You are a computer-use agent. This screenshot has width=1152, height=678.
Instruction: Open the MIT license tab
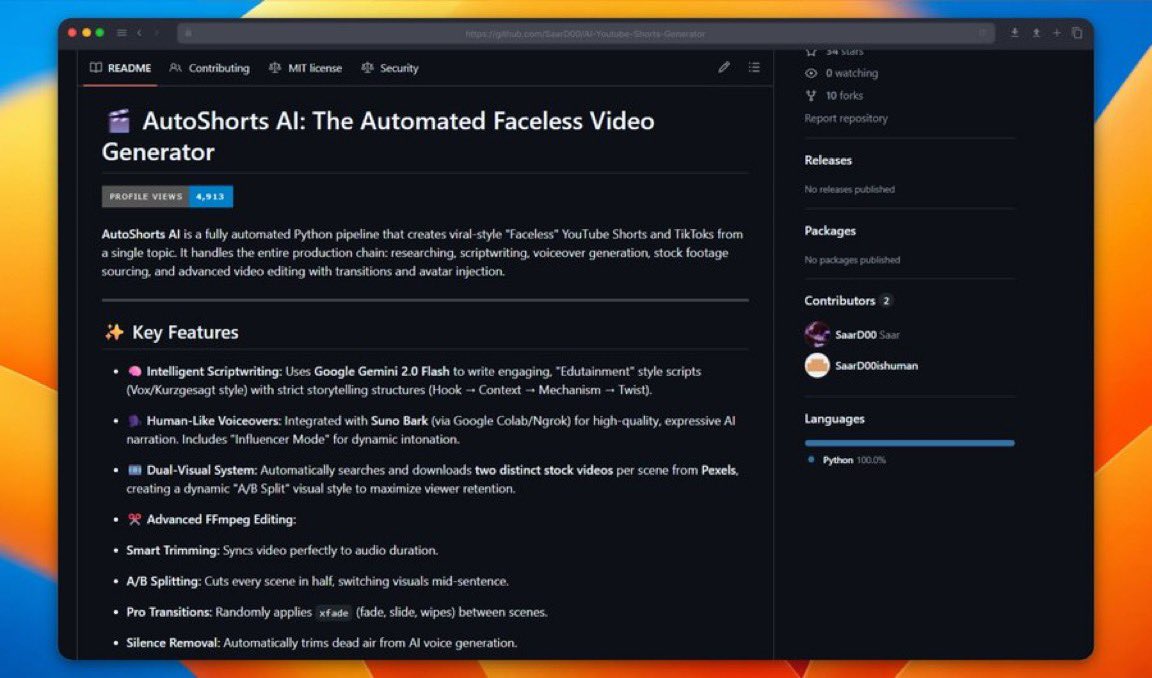[306, 68]
